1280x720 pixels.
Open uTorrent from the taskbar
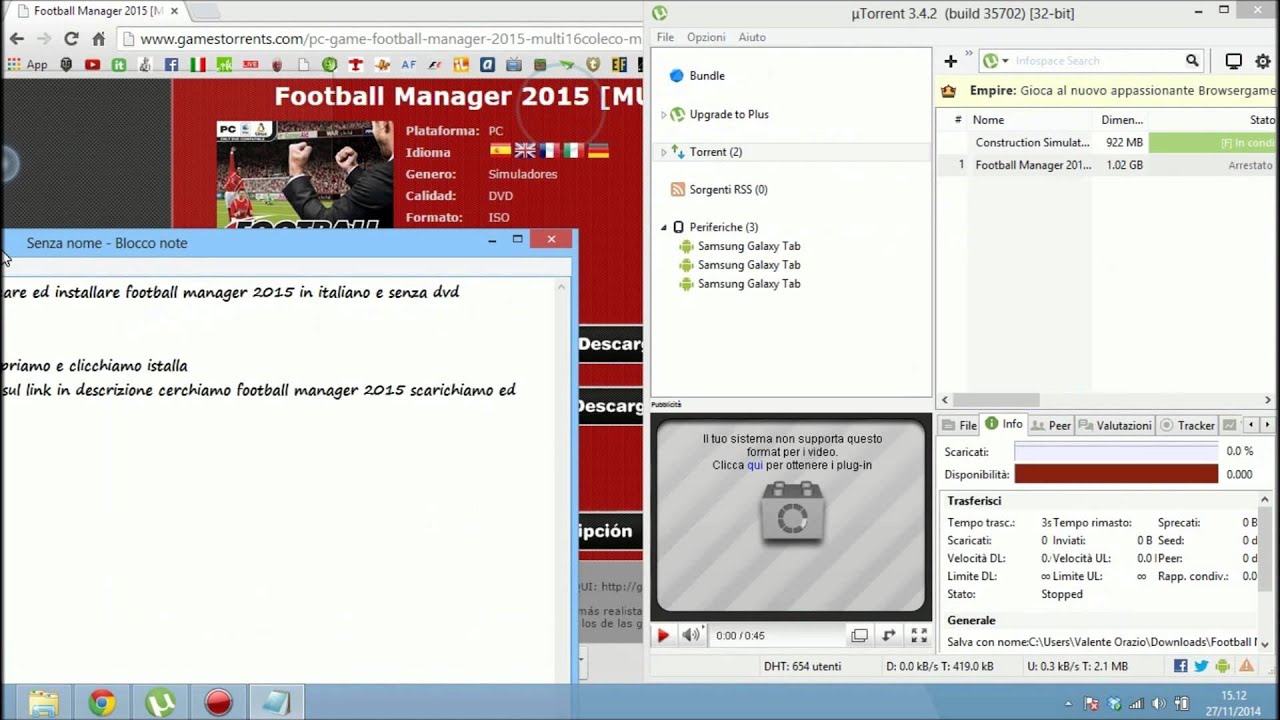[160, 703]
